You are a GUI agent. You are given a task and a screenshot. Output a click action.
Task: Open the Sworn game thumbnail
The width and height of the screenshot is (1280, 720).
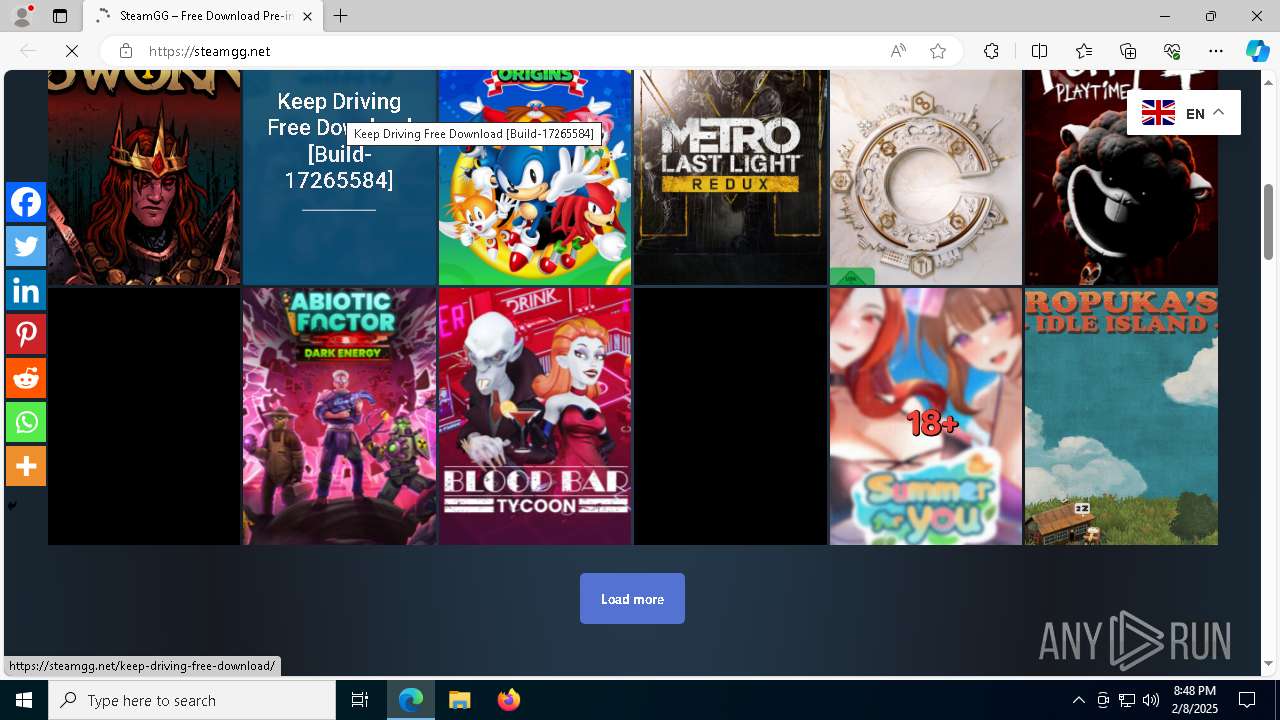[x=144, y=177]
